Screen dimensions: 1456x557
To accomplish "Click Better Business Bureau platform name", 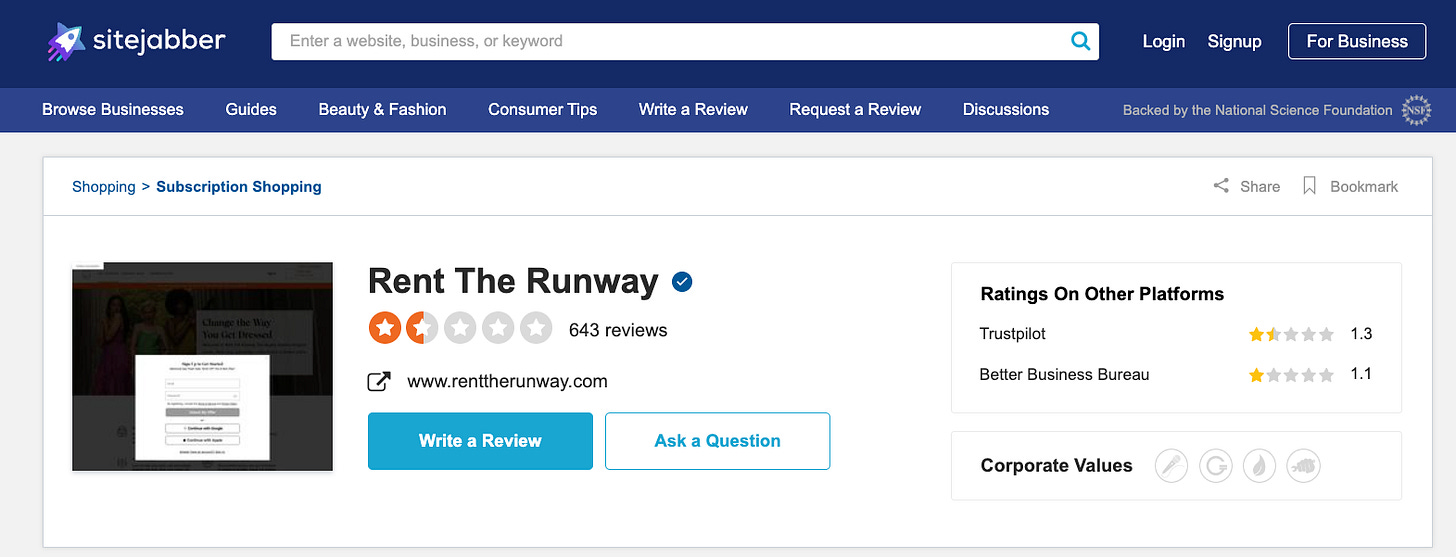I will [x=1064, y=375].
